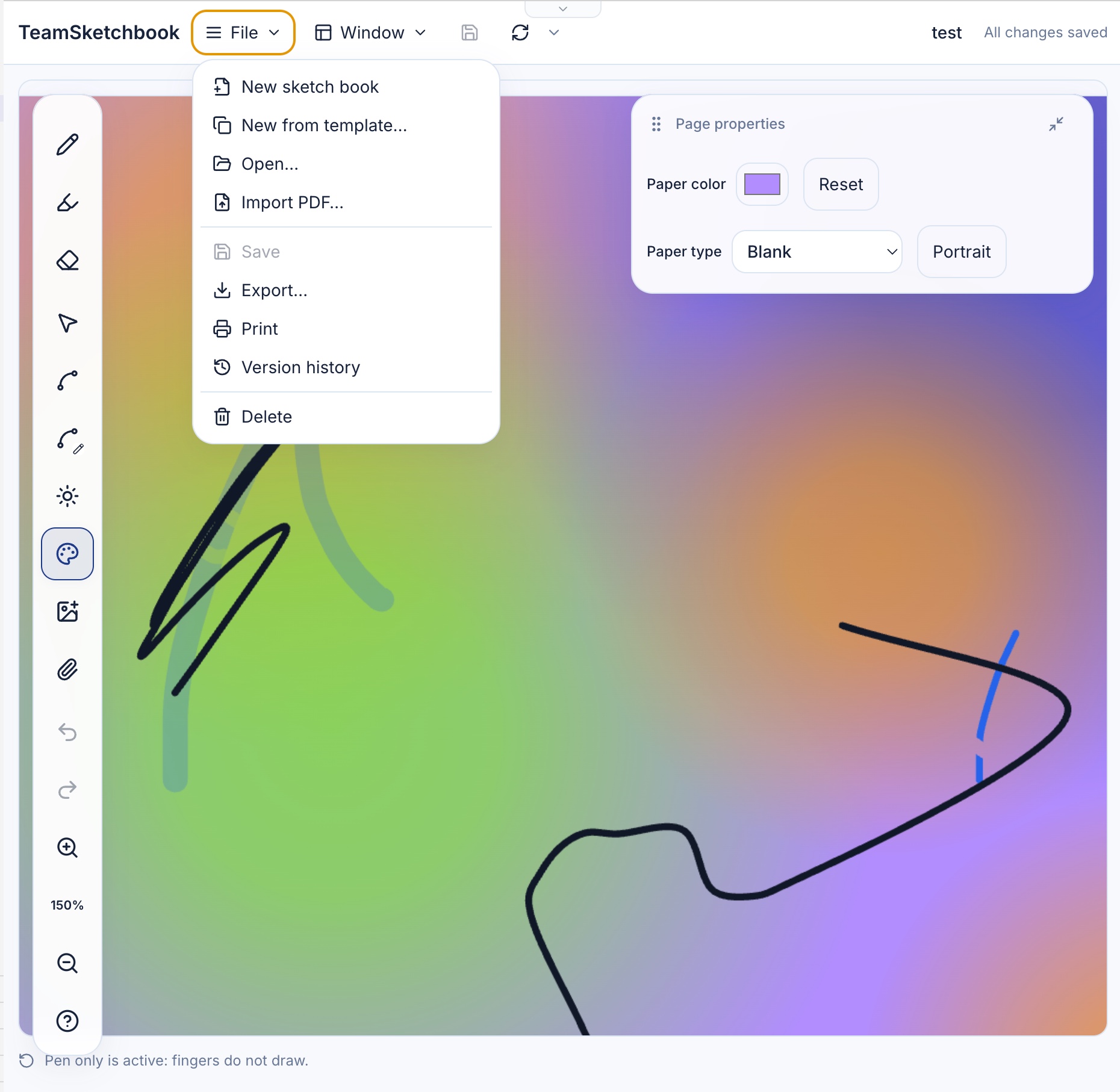Open the File menu

pyautogui.click(x=243, y=33)
